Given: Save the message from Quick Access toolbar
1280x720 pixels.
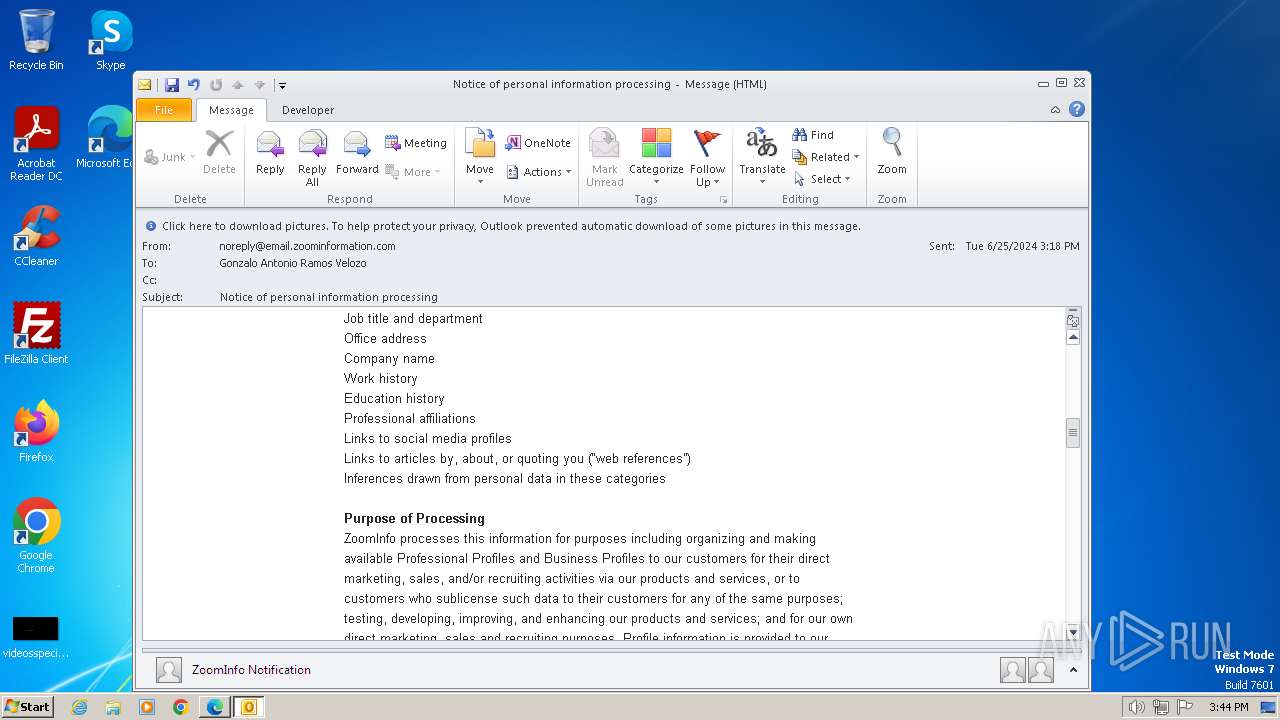Looking at the screenshot, I should pyautogui.click(x=172, y=85).
